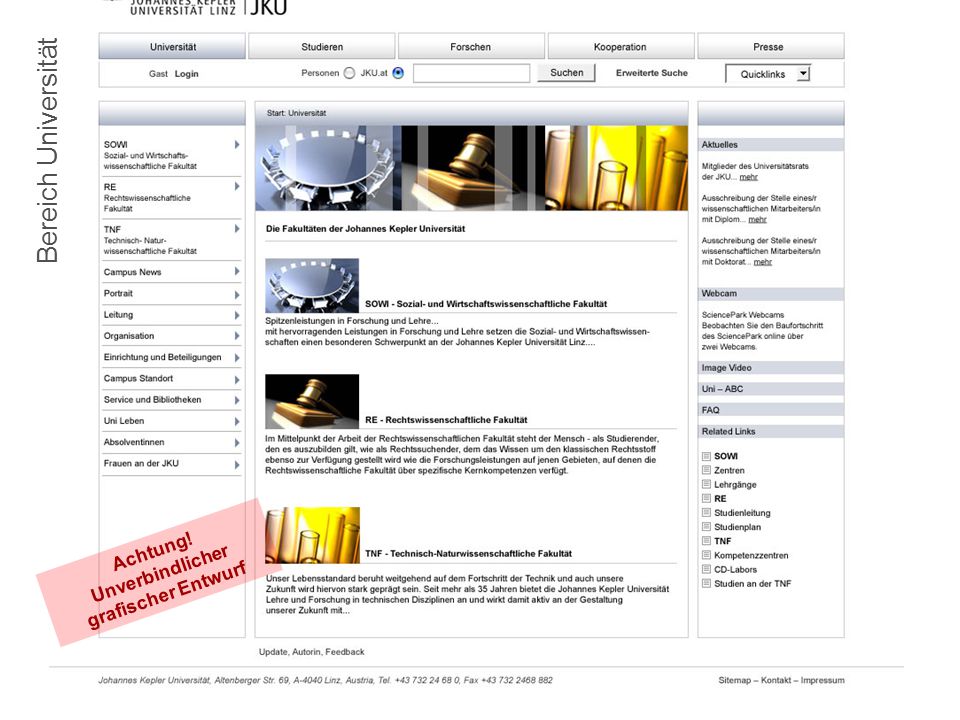Expand the Organisation menu arrow

(x=236, y=336)
